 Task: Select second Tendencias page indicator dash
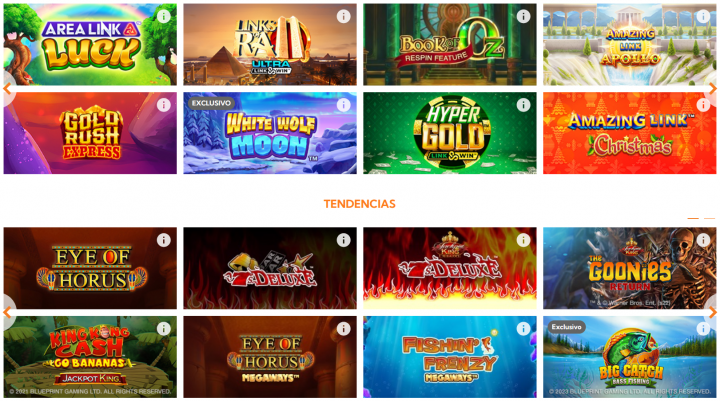(x=710, y=218)
